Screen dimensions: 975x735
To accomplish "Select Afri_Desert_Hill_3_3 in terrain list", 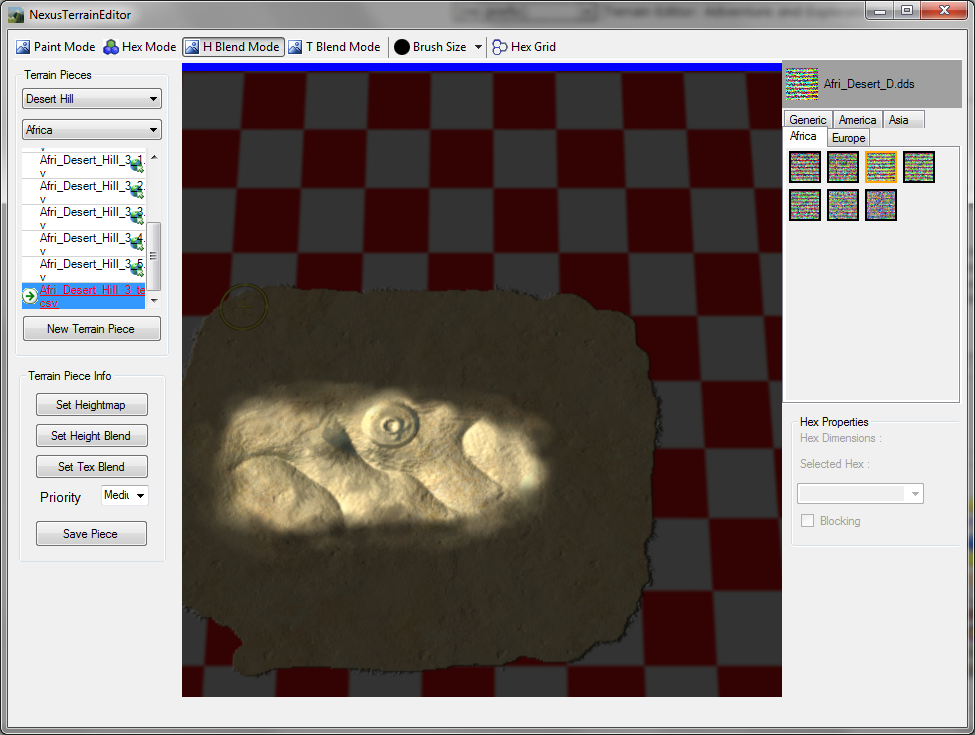I will [x=83, y=216].
